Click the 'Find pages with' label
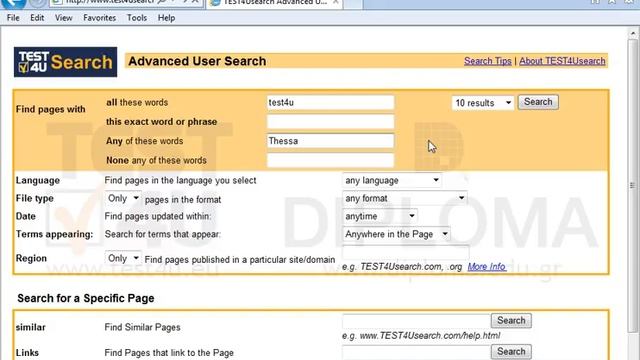The image size is (640, 360). (51, 109)
